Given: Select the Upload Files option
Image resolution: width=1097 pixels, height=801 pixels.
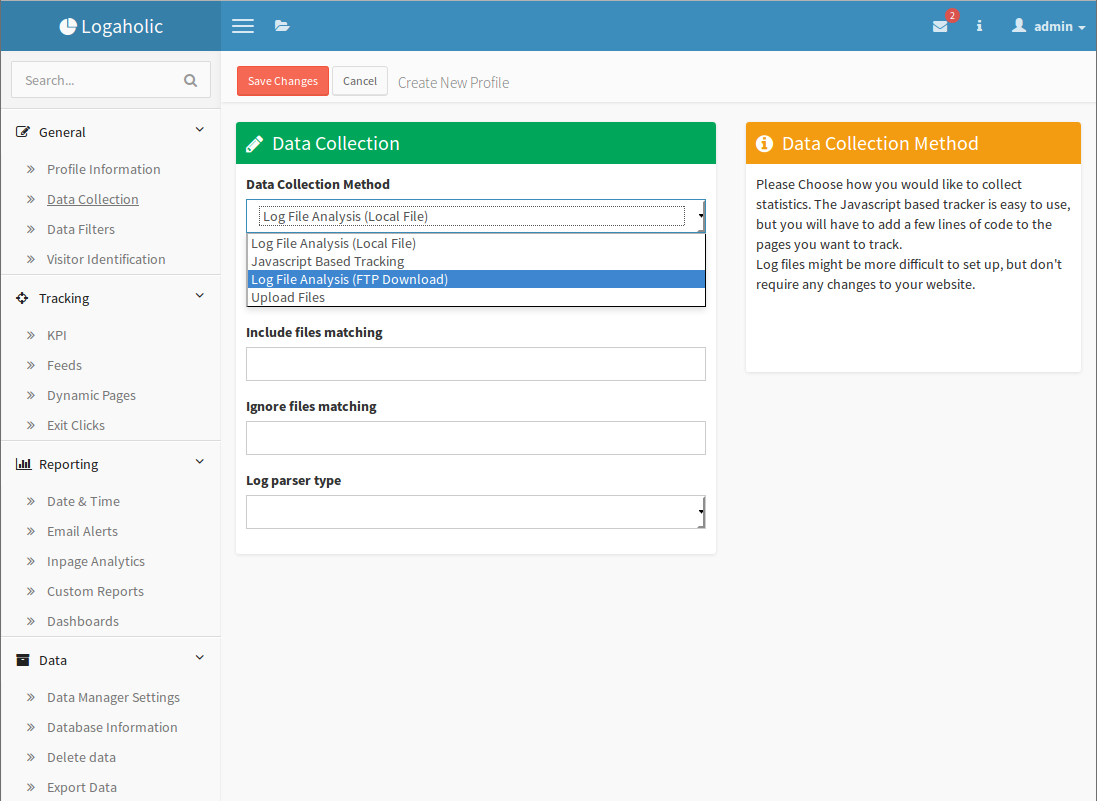Looking at the screenshot, I should [288, 298].
